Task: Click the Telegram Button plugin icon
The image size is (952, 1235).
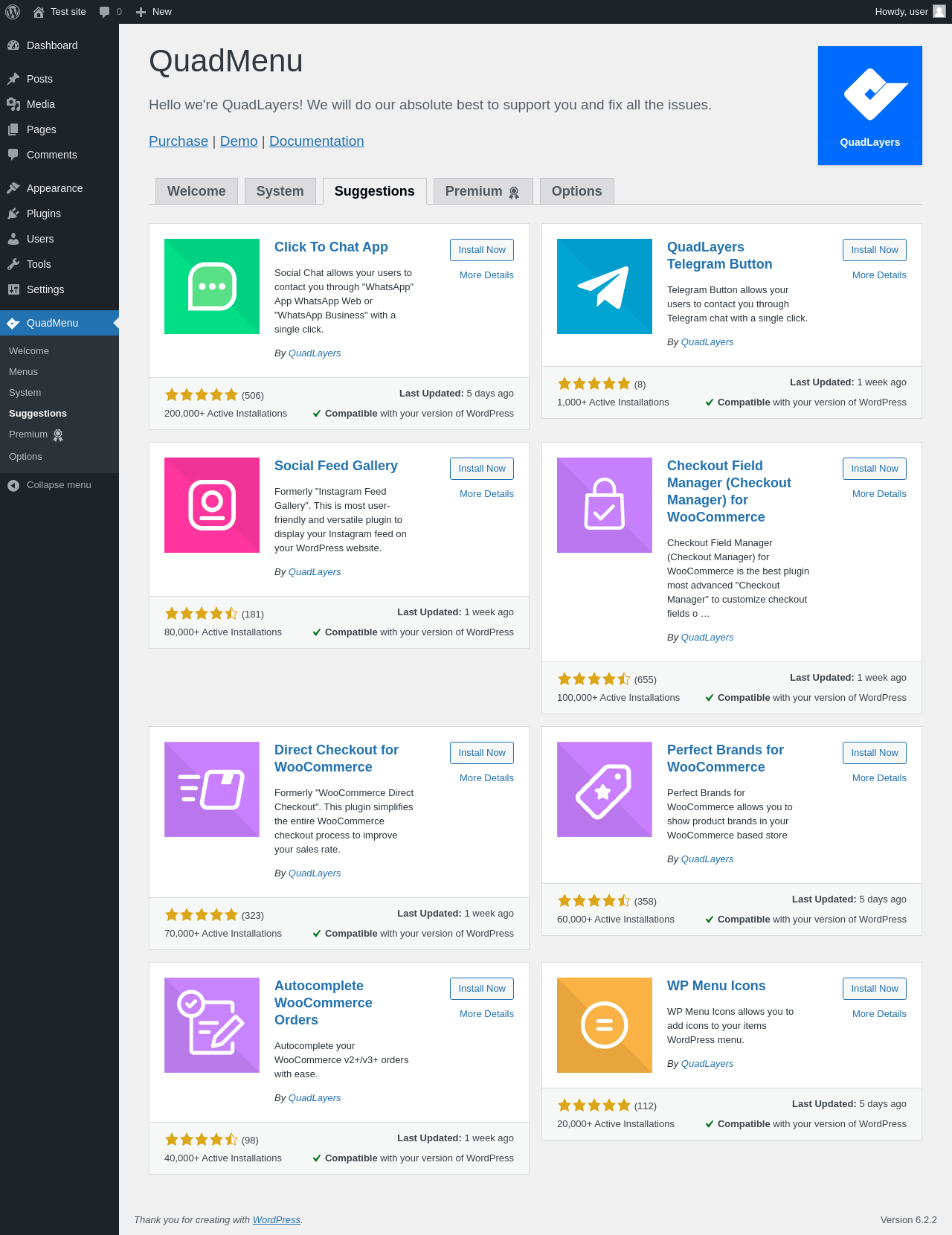Action: pyautogui.click(x=605, y=286)
